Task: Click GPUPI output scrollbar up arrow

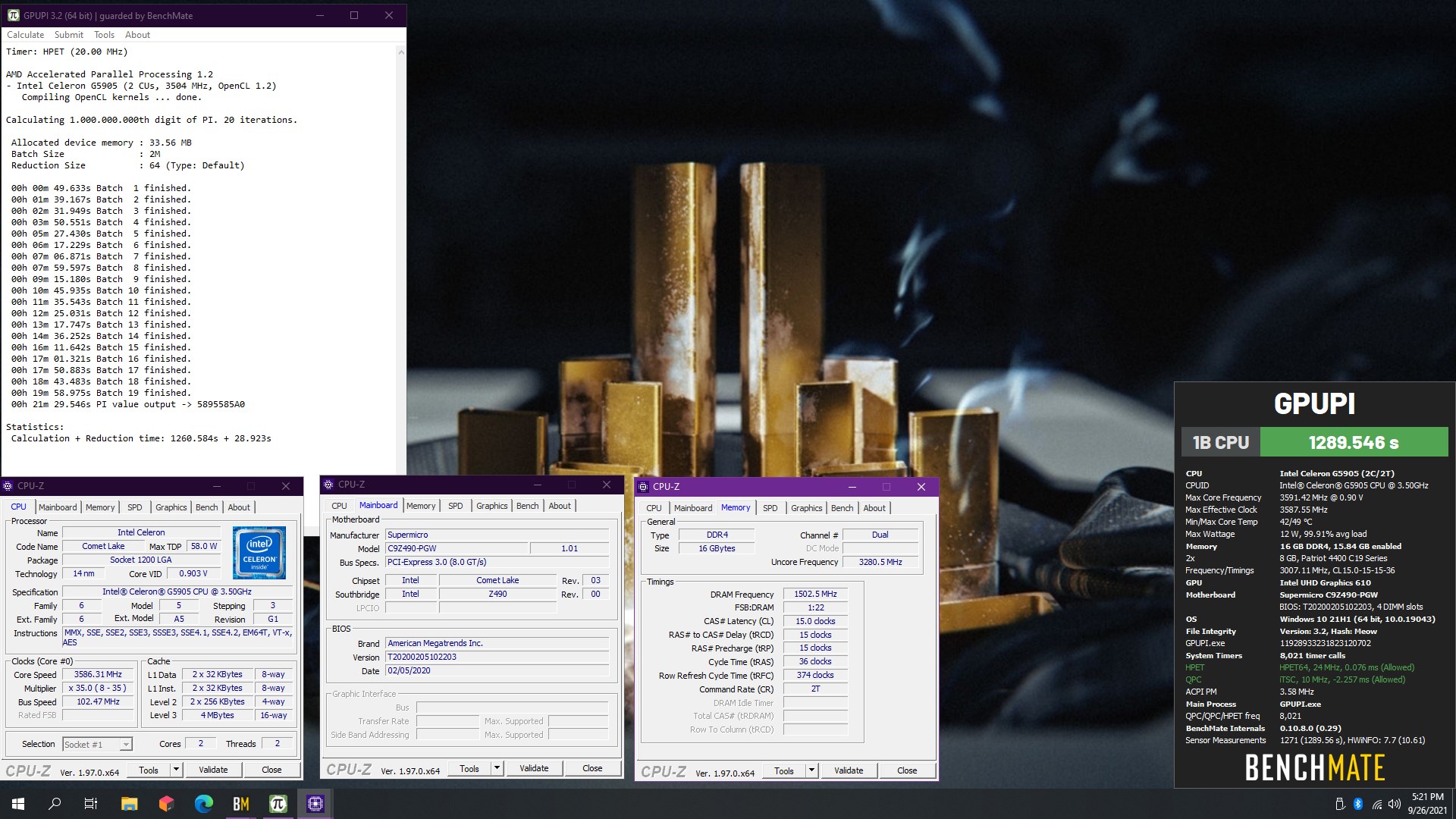Action: click(x=401, y=52)
